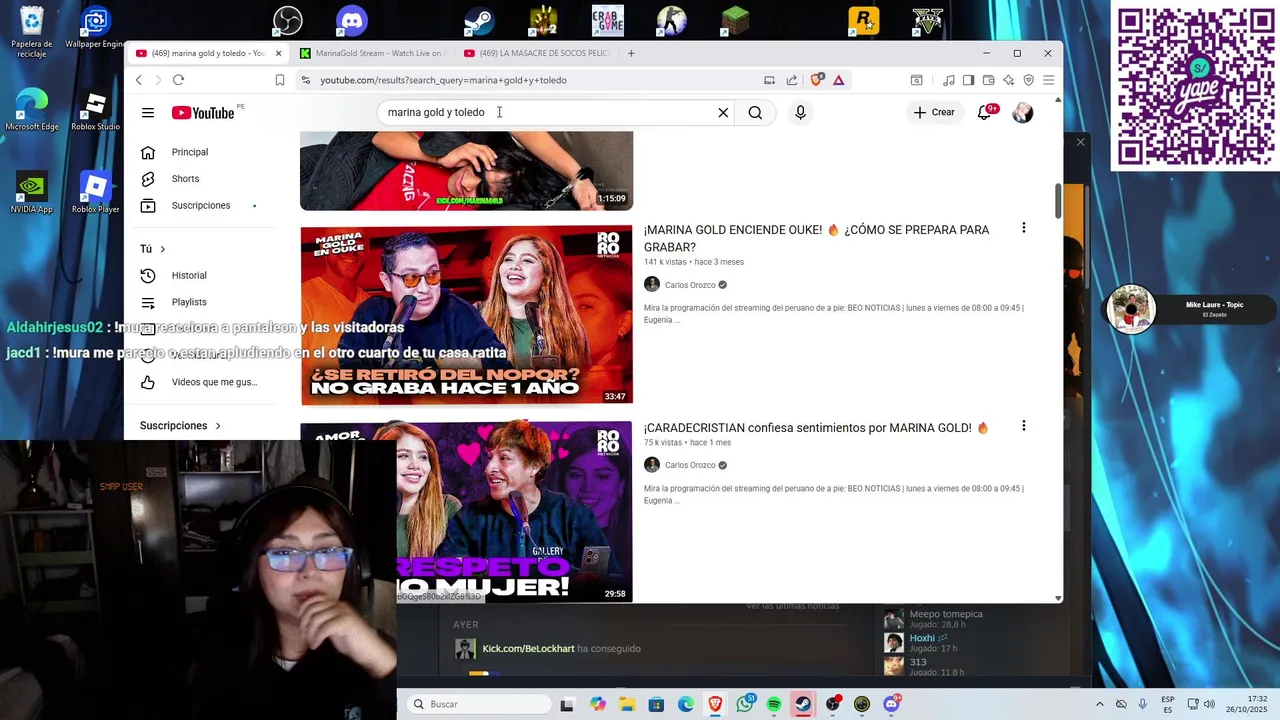Open the Brave Leo AI sparkle icon
The image size is (1280, 720).
1008,80
